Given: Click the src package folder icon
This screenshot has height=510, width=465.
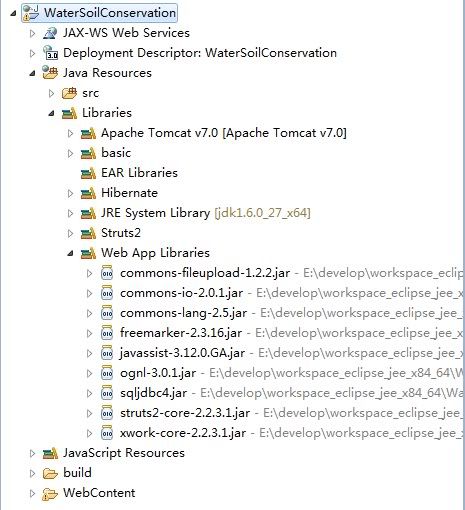Looking at the screenshot, I should click(69, 93).
